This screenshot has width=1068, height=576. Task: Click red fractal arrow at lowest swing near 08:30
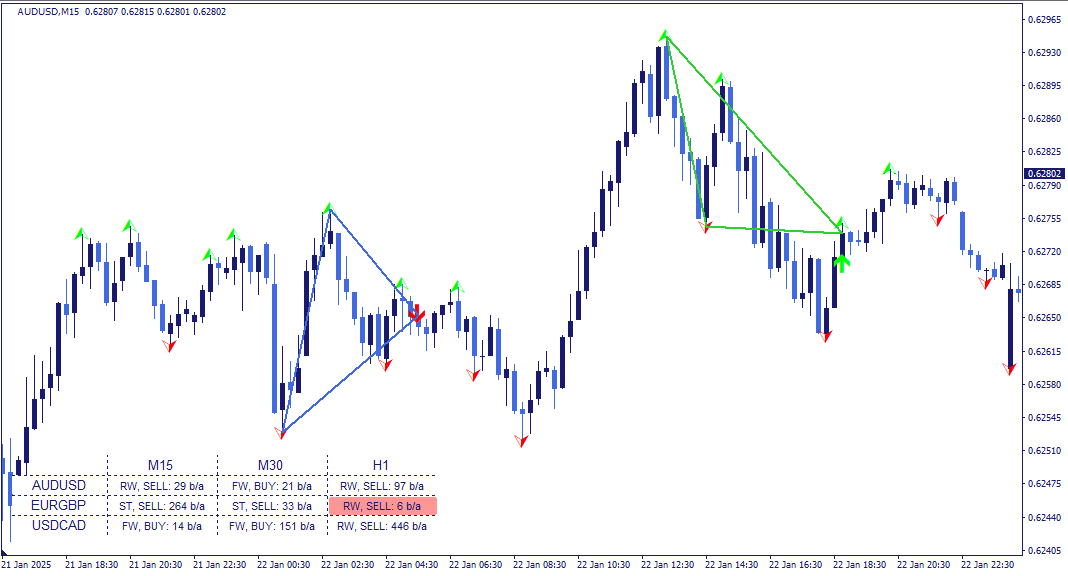click(522, 441)
